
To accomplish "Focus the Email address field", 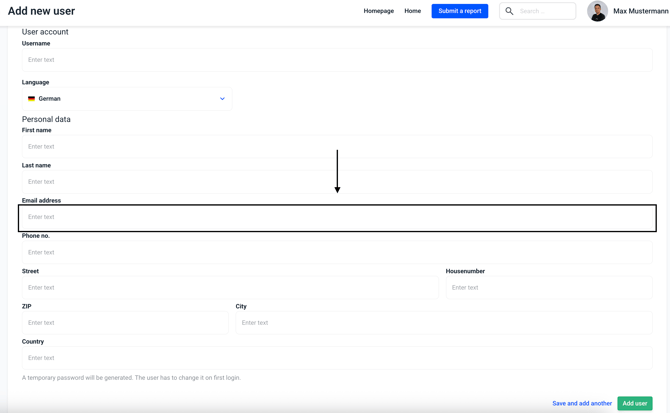I will [336, 217].
